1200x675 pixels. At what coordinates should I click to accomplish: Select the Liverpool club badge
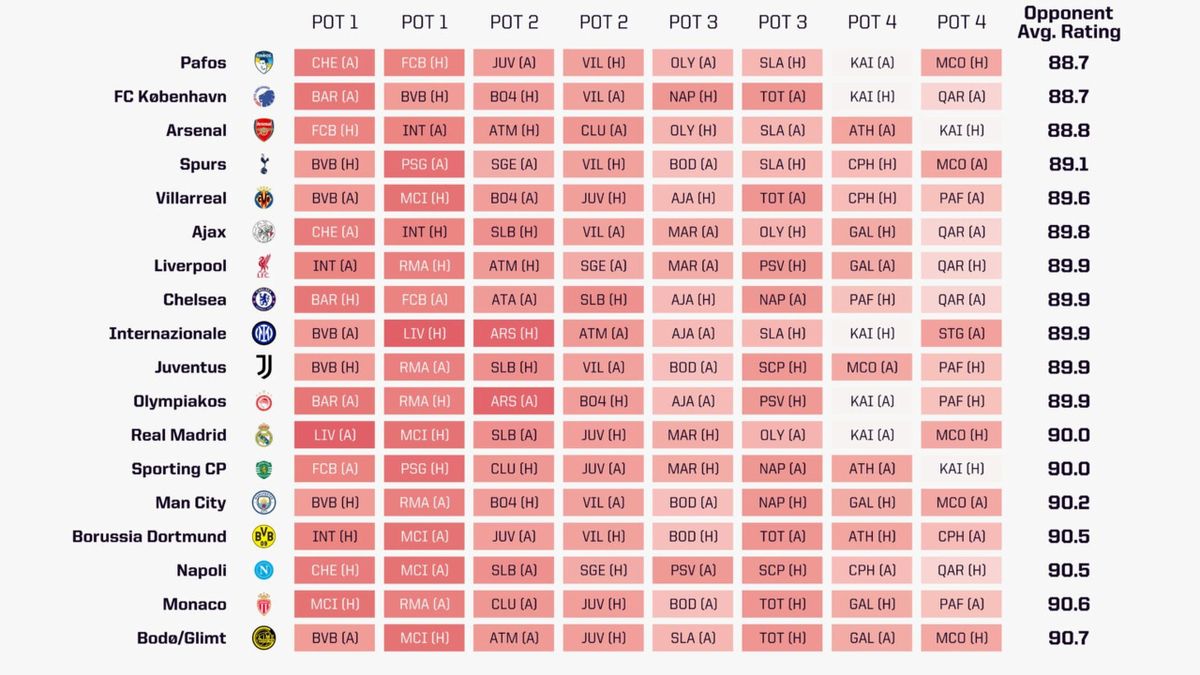pos(263,266)
